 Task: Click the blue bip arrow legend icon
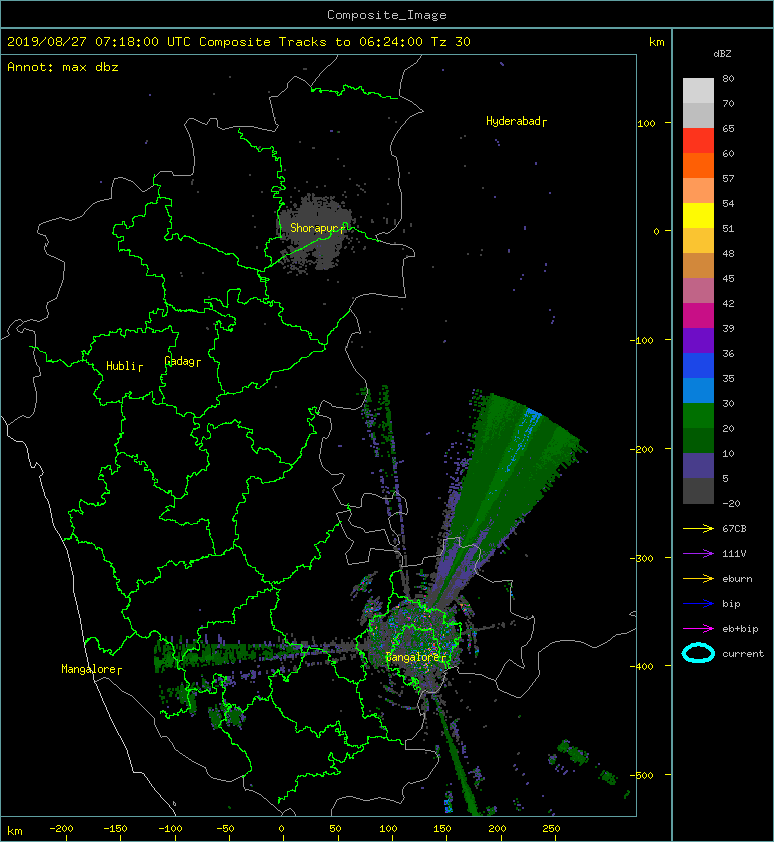698,604
